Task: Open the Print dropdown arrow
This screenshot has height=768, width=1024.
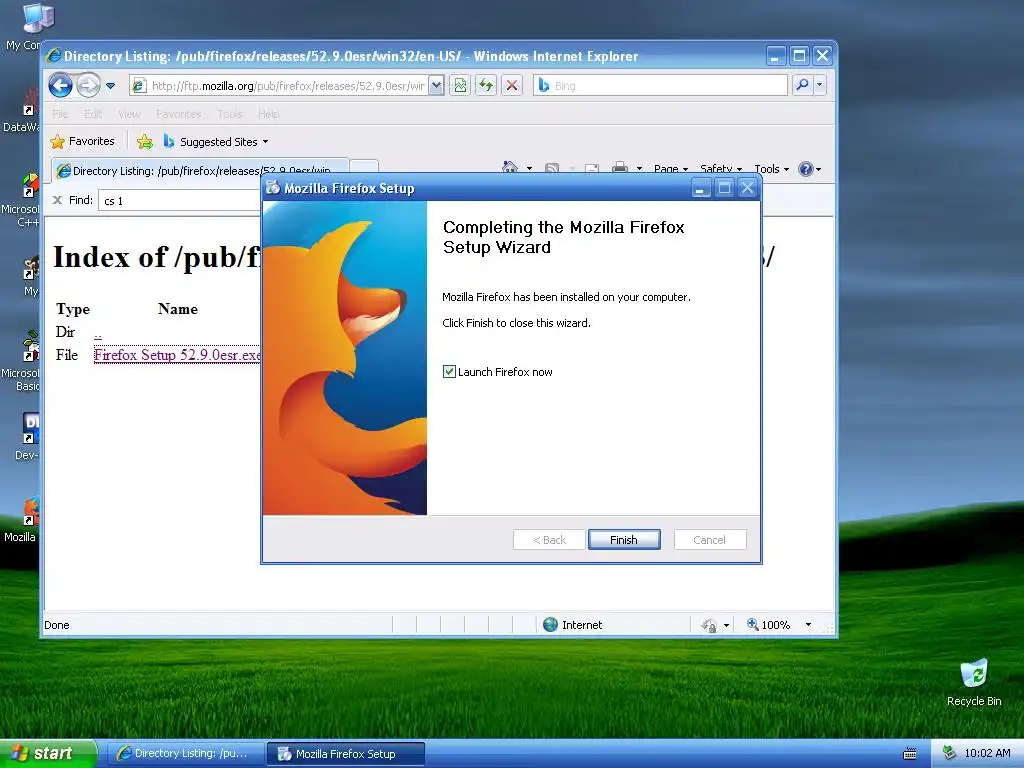Action: 639,169
